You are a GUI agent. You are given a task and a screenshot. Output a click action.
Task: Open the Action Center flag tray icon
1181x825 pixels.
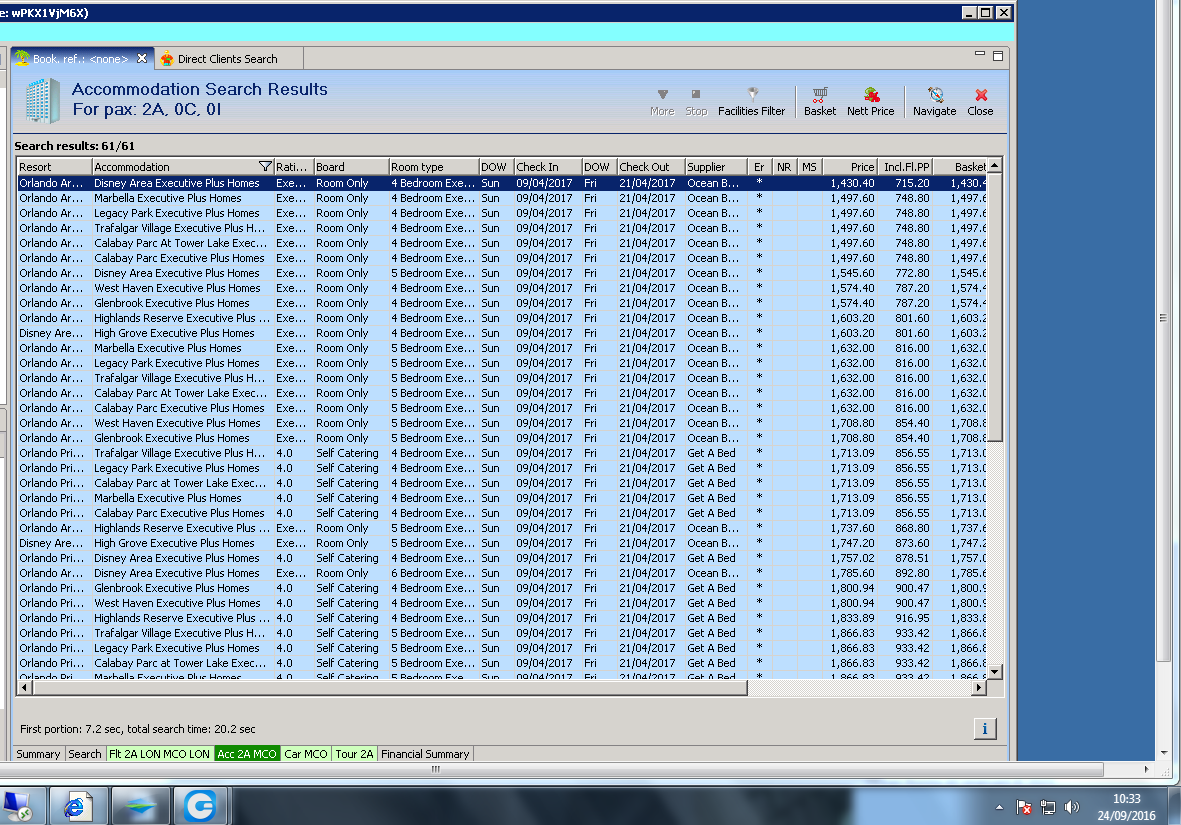[x=1024, y=808]
